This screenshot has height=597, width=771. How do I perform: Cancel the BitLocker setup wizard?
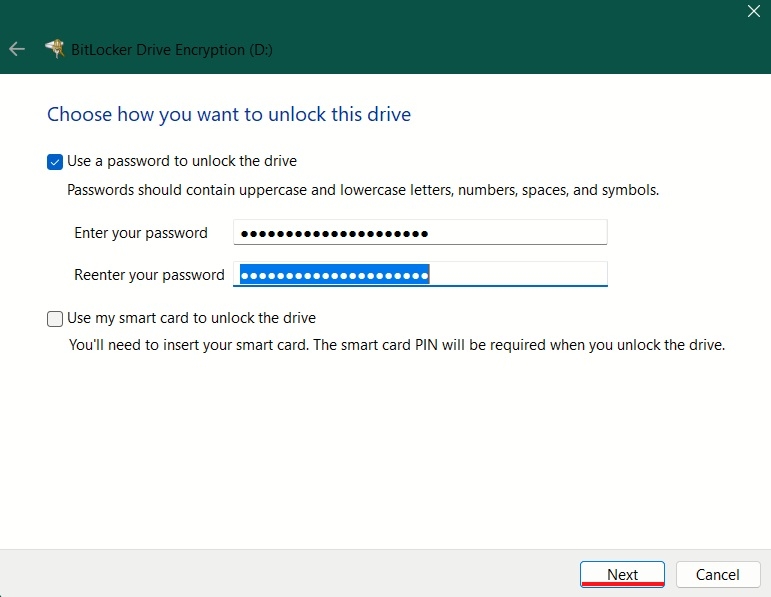click(718, 574)
